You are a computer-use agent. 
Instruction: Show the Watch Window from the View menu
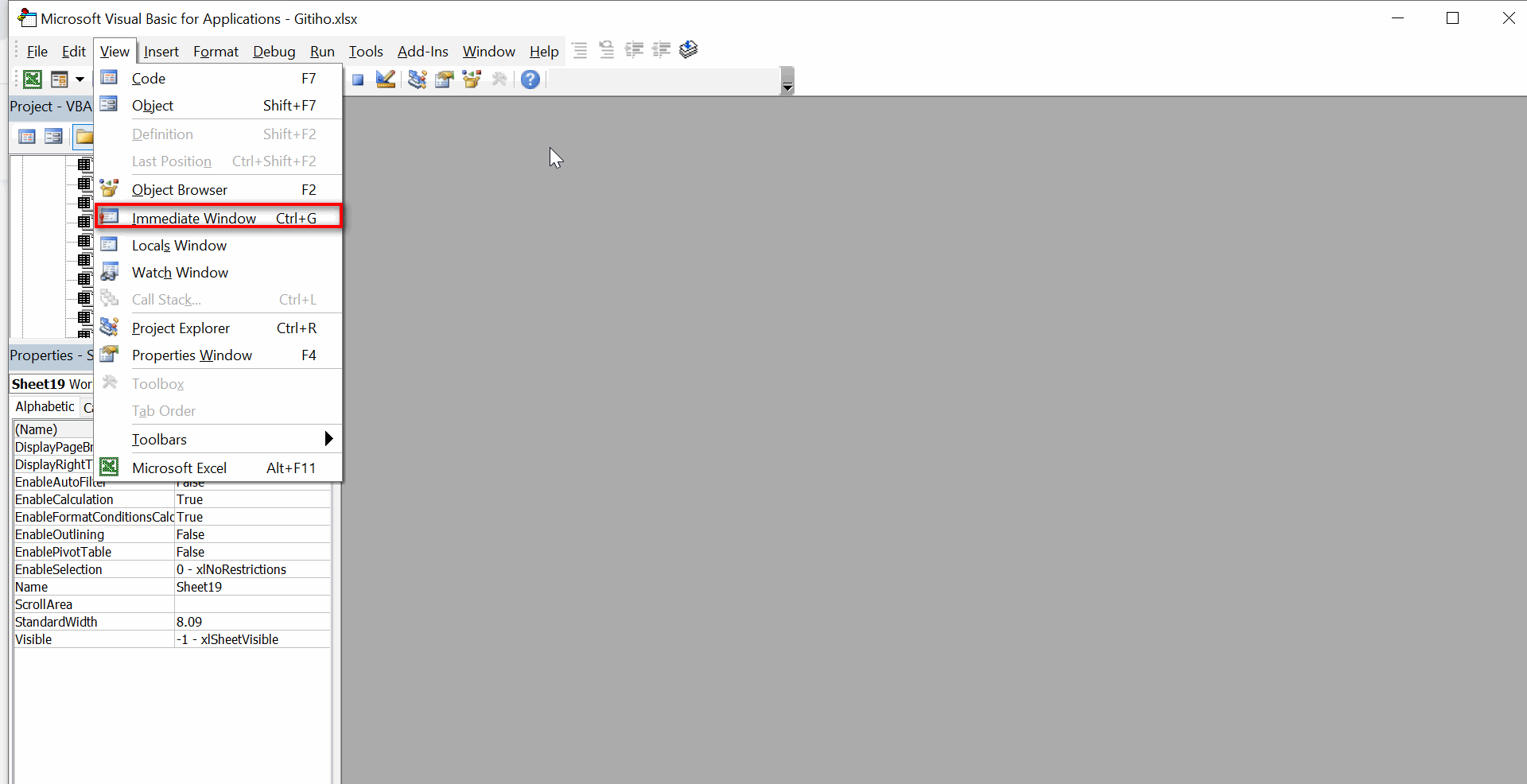[219, 273]
